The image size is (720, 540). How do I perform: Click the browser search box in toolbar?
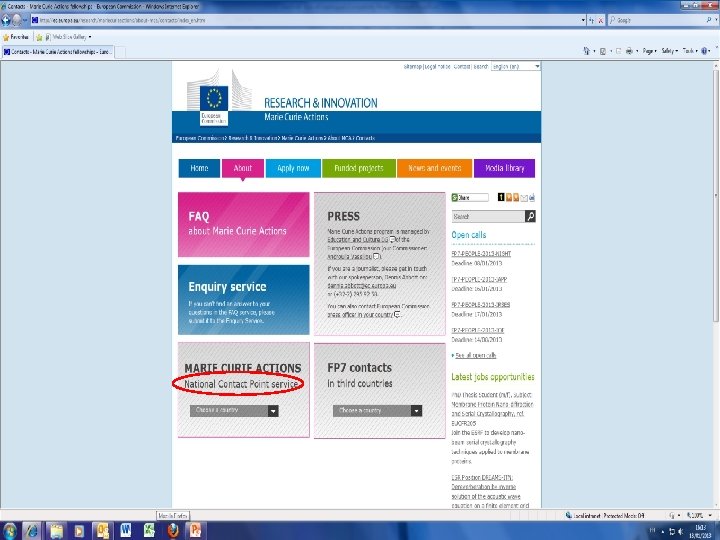tap(659, 20)
